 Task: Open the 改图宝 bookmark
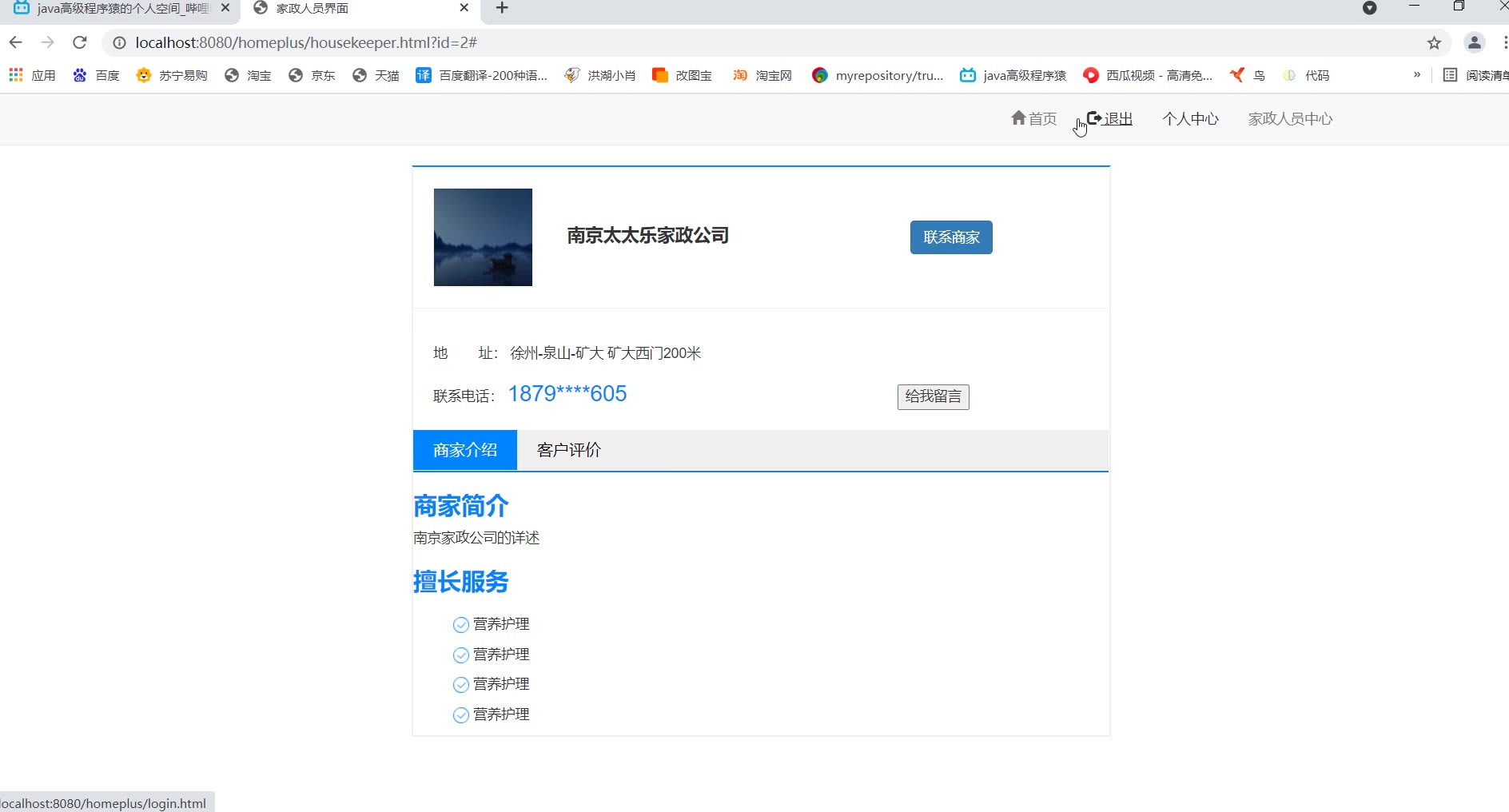click(x=683, y=75)
